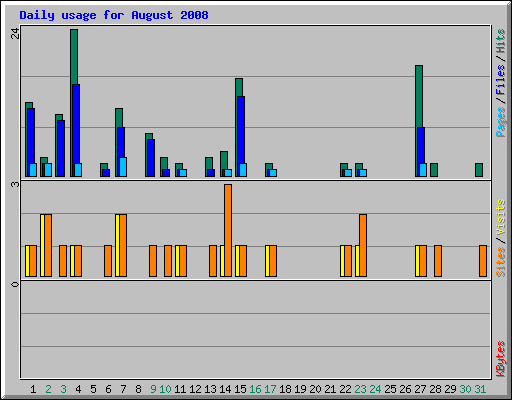
Task: Click the yellow sites bar for day 22
Action: [x=342, y=261]
